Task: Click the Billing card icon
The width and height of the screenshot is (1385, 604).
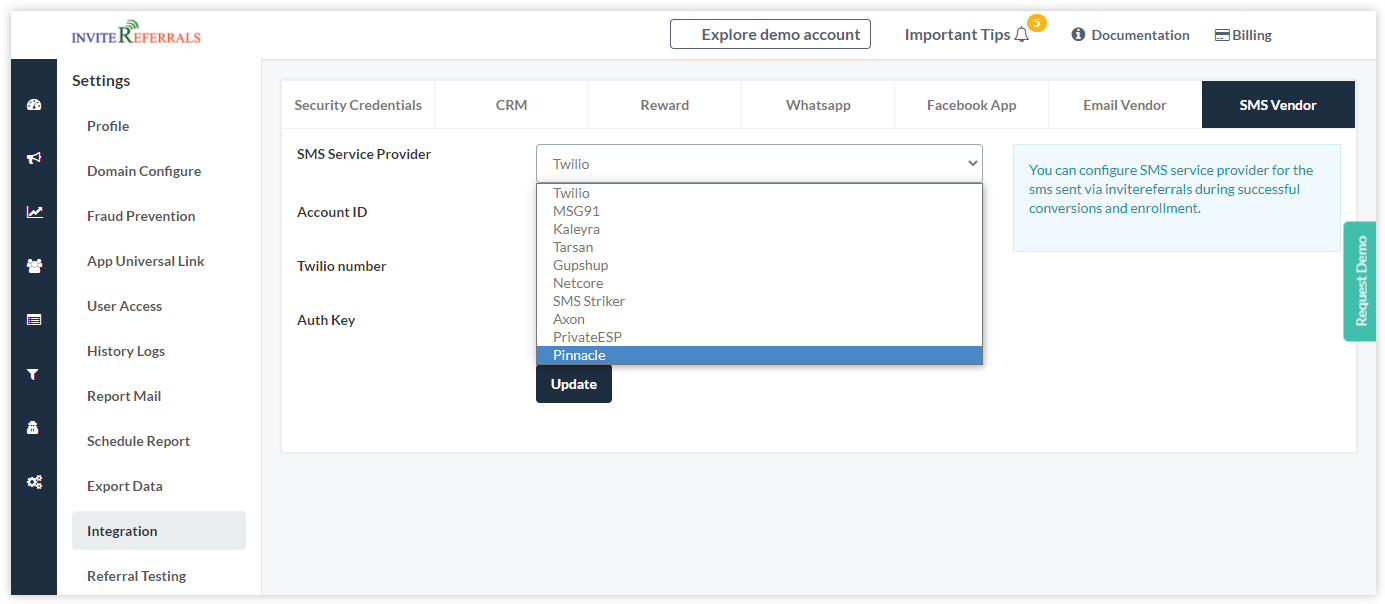Action: pos(1222,35)
